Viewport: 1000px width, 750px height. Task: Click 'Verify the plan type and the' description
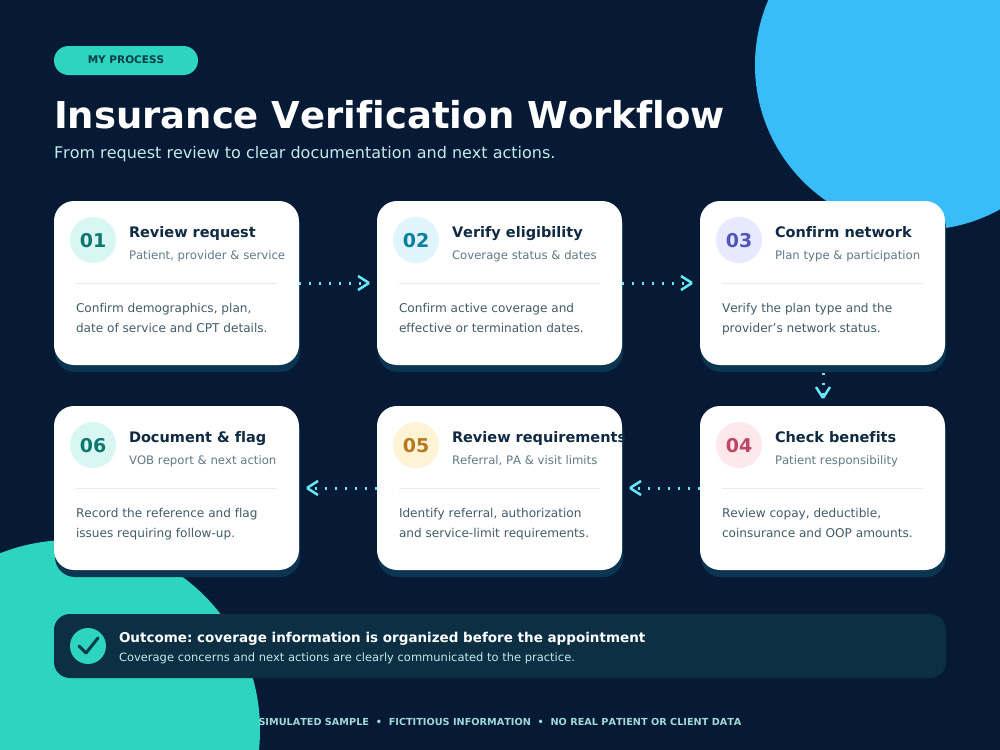click(x=807, y=308)
